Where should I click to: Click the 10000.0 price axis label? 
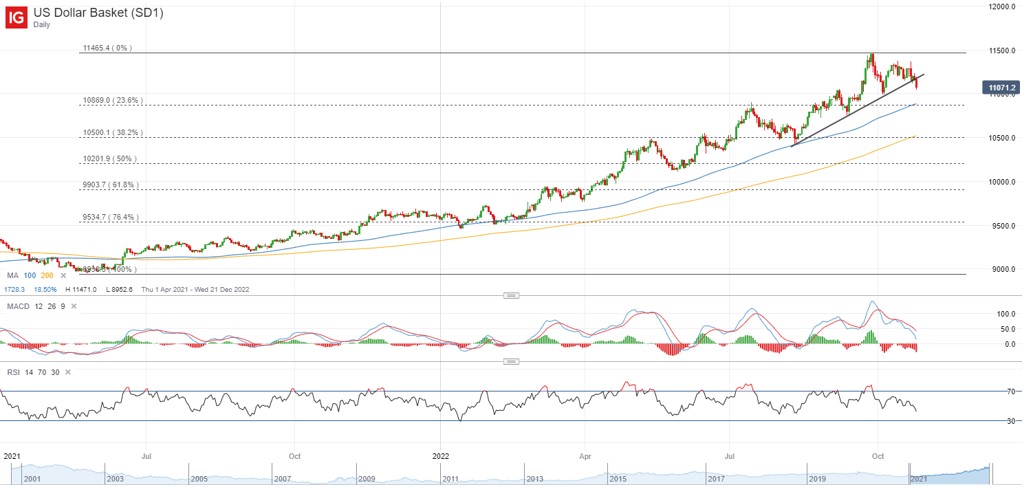[x=1003, y=182]
